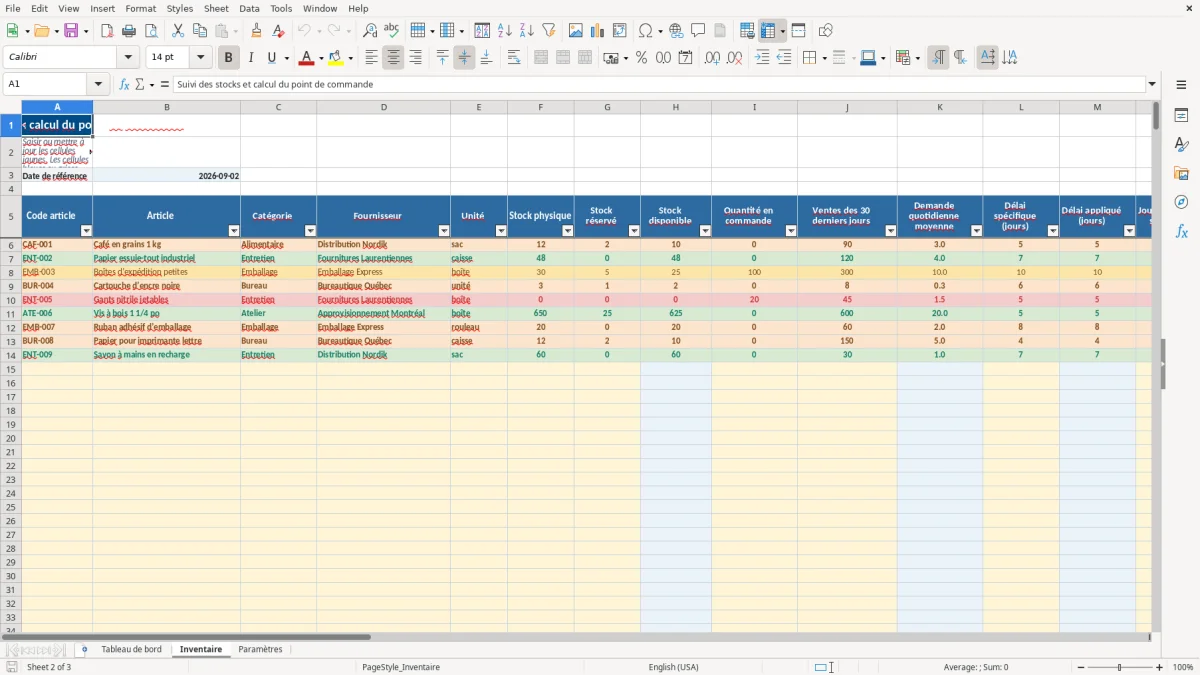Open Font Color dropdown arrow
1200x675 pixels.
(x=321, y=58)
